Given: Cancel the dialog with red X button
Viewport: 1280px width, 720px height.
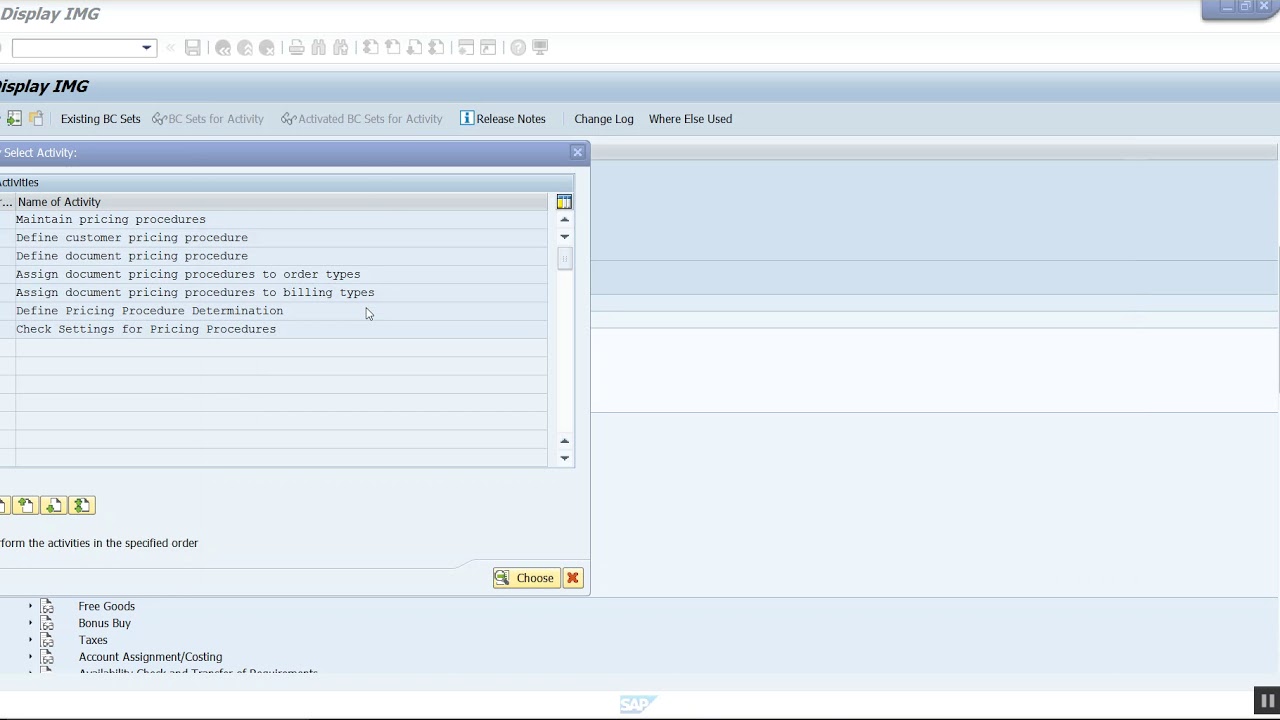Looking at the screenshot, I should point(573,578).
